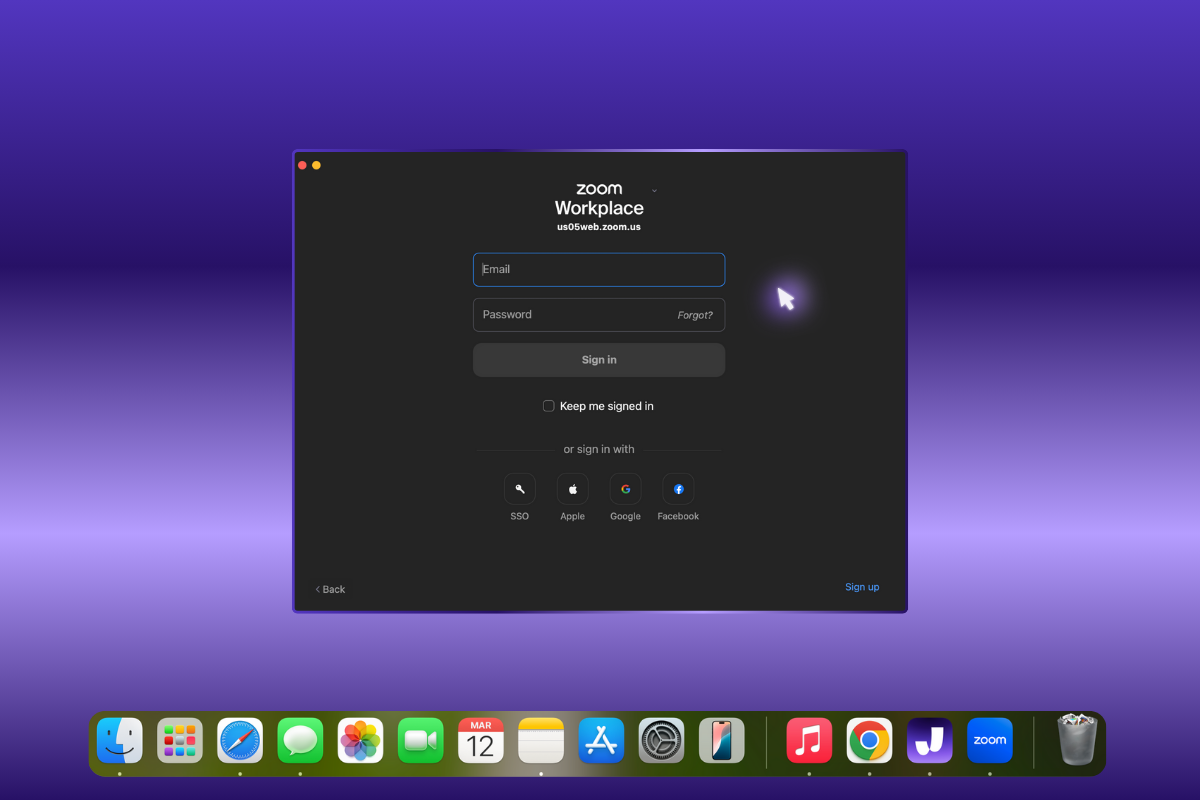Open Calendar showing MAR 12 in dock
Image resolution: width=1200 pixels, height=800 pixels.
pyautogui.click(x=481, y=741)
